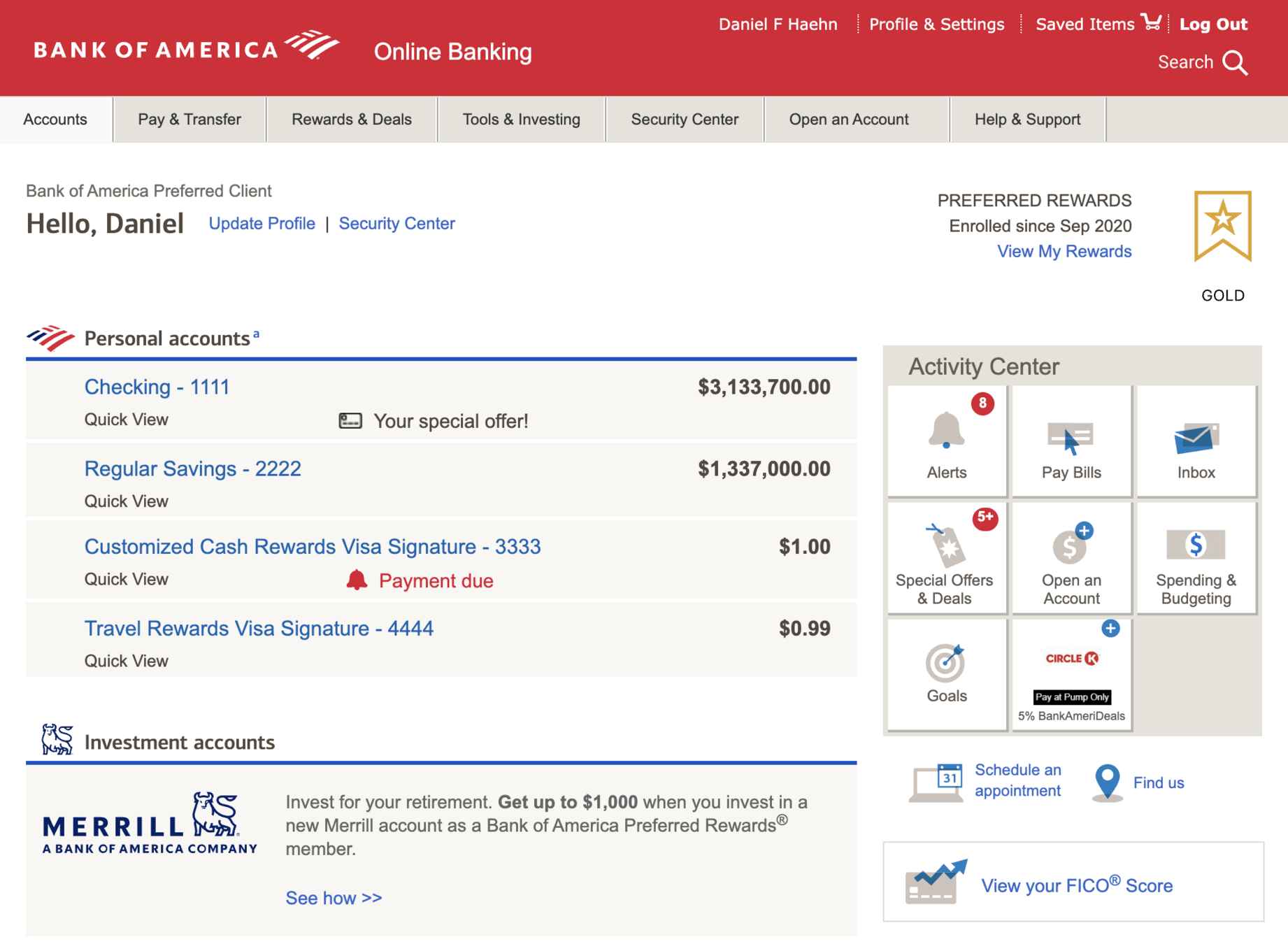Viewport: 1288px width, 944px height.
Task: Expand Quick View under Regular Savings
Action: (127, 501)
